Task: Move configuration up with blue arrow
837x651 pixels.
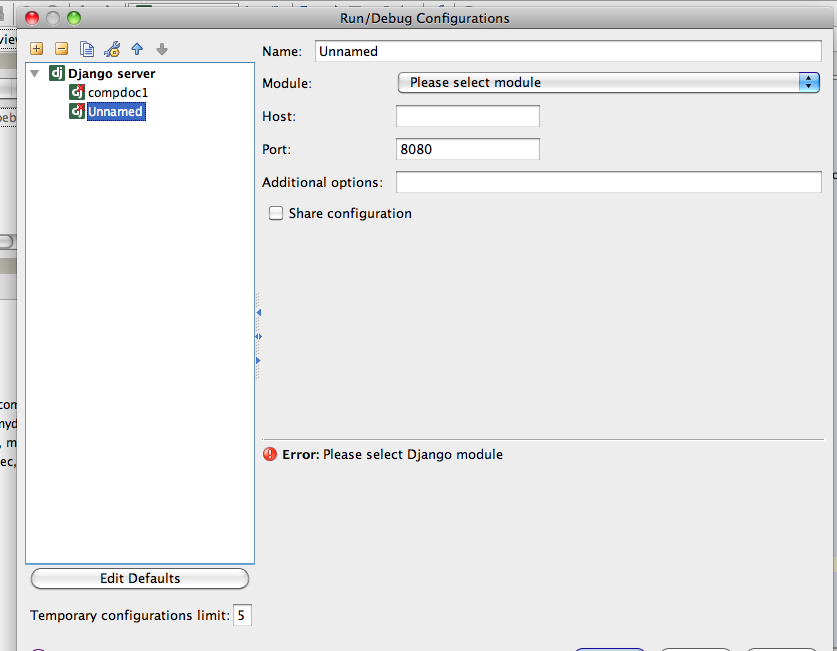Action: click(x=137, y=49)
